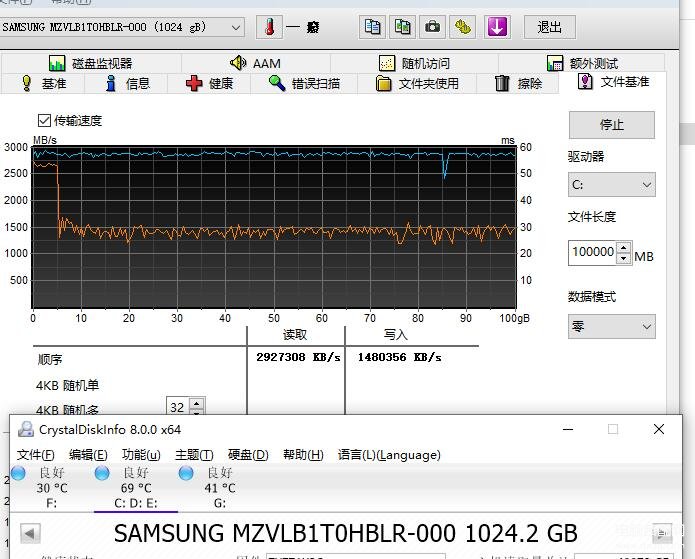Switch to the 随机访问 tab
This screenshot has width=695, height=559.
coord(414,63)
